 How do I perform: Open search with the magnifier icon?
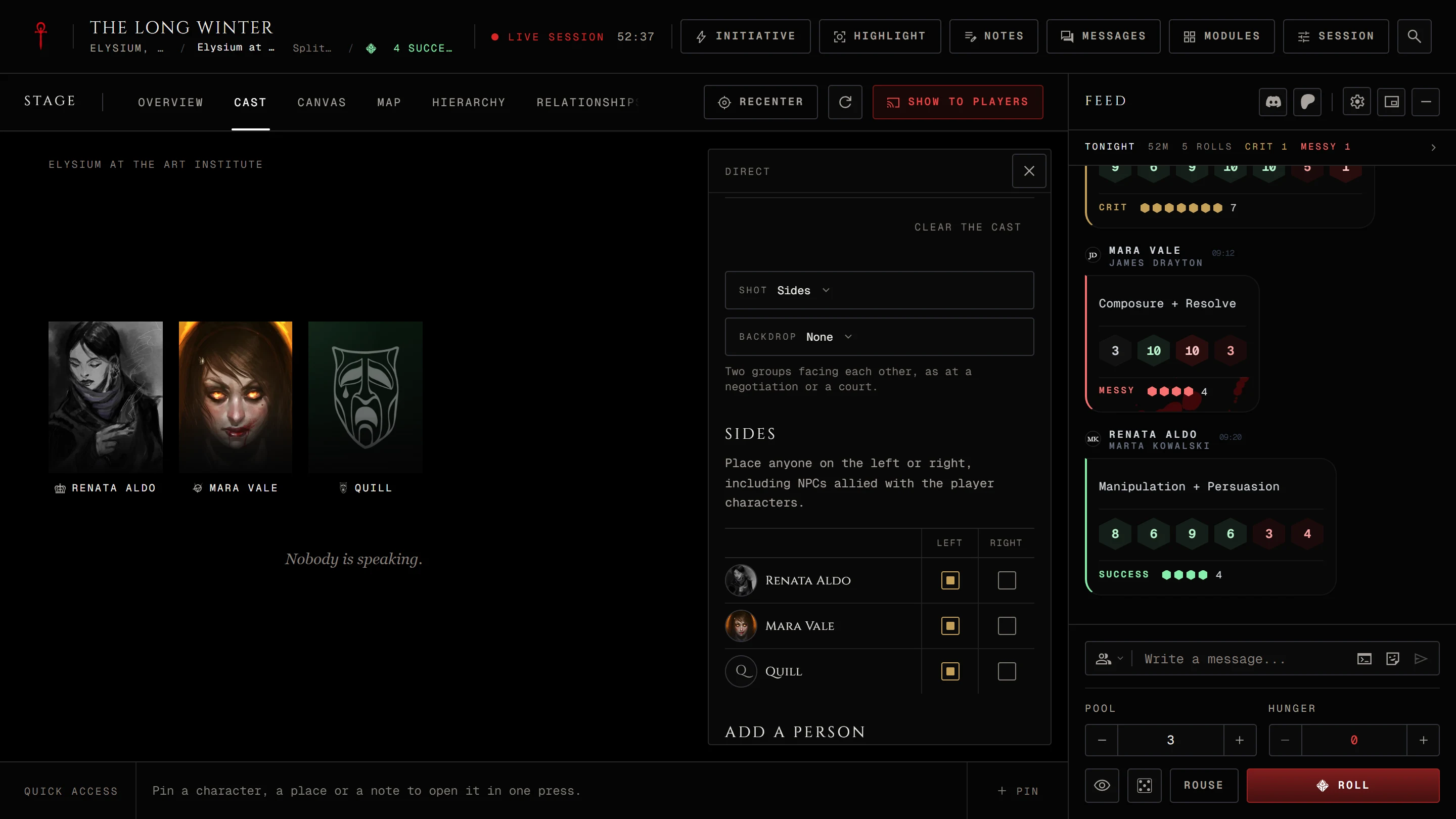coord(1414,36)
